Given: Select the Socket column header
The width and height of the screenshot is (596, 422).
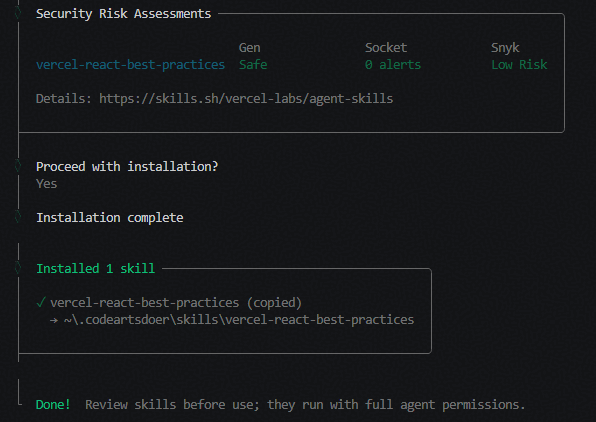Looking at the screenshot, I should tap(386, 48).
